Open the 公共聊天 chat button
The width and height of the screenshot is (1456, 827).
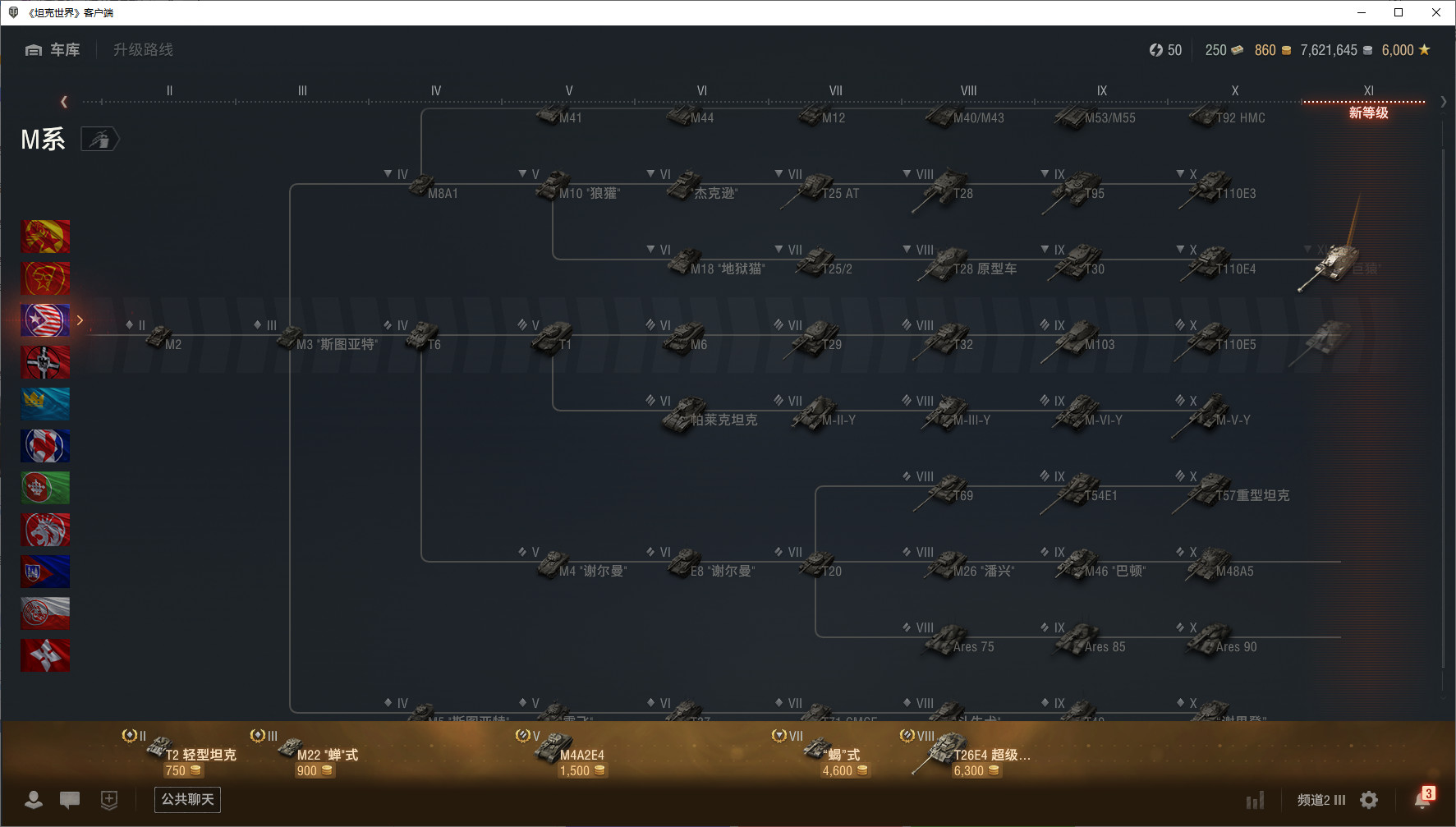point(187,799)
